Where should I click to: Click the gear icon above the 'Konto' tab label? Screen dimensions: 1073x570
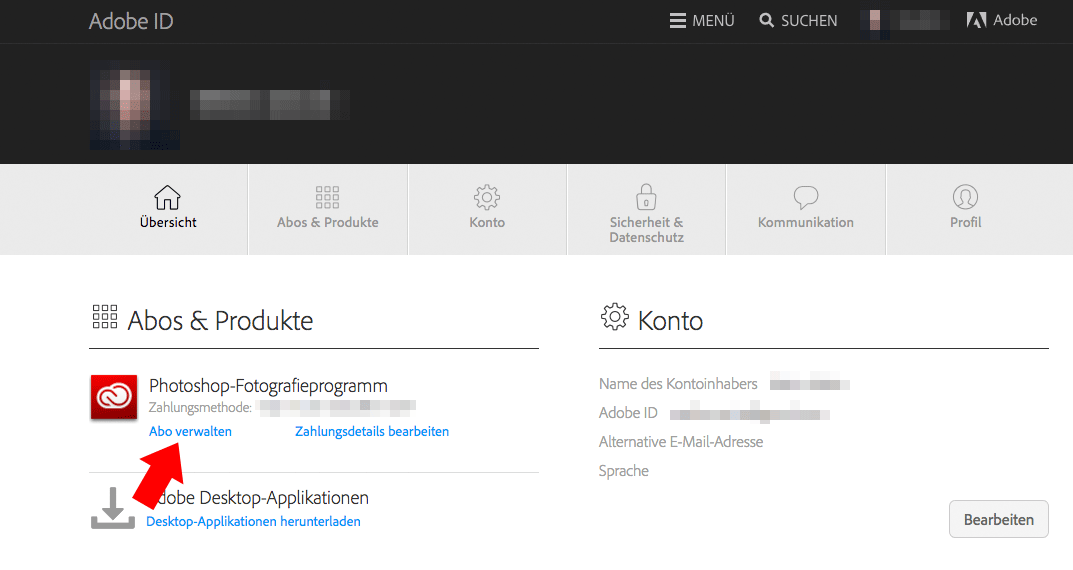click(487, 197)
